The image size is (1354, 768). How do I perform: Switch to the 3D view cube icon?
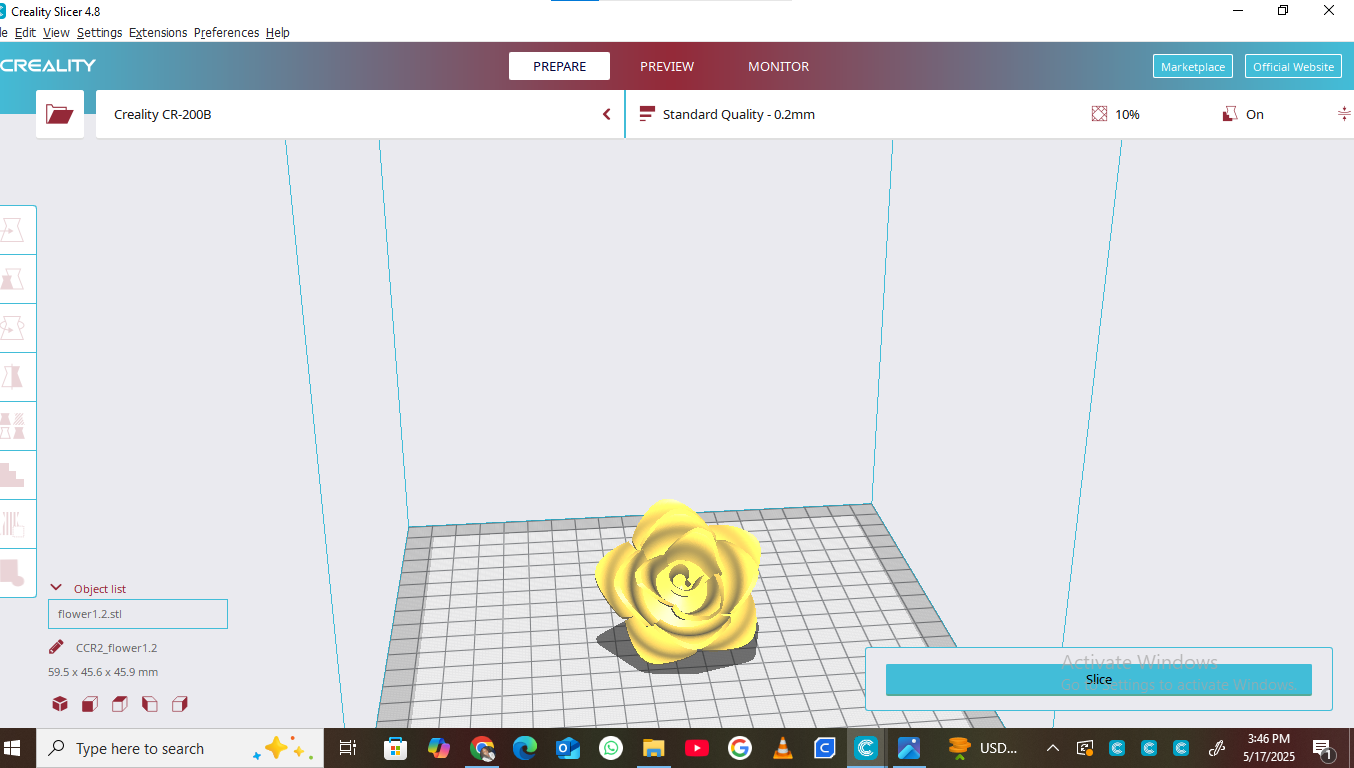tap(60, 704)
